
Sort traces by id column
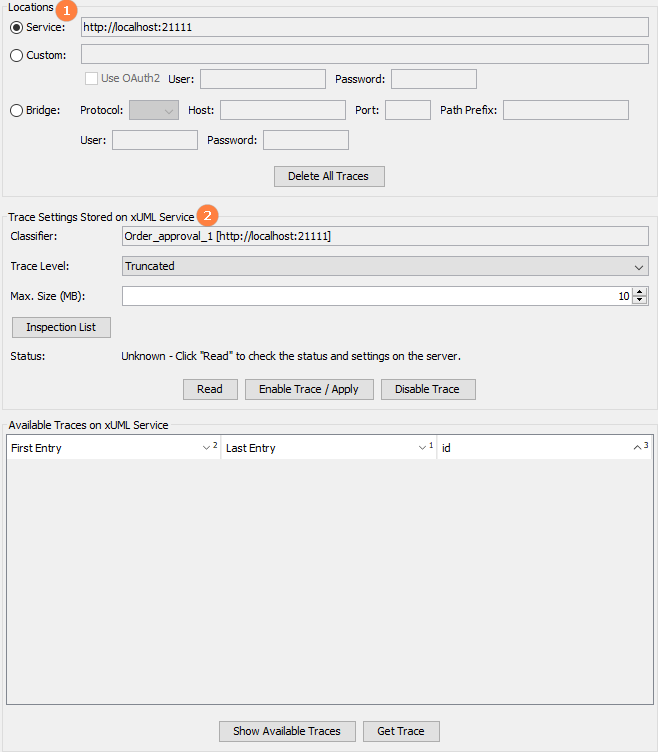544,448
